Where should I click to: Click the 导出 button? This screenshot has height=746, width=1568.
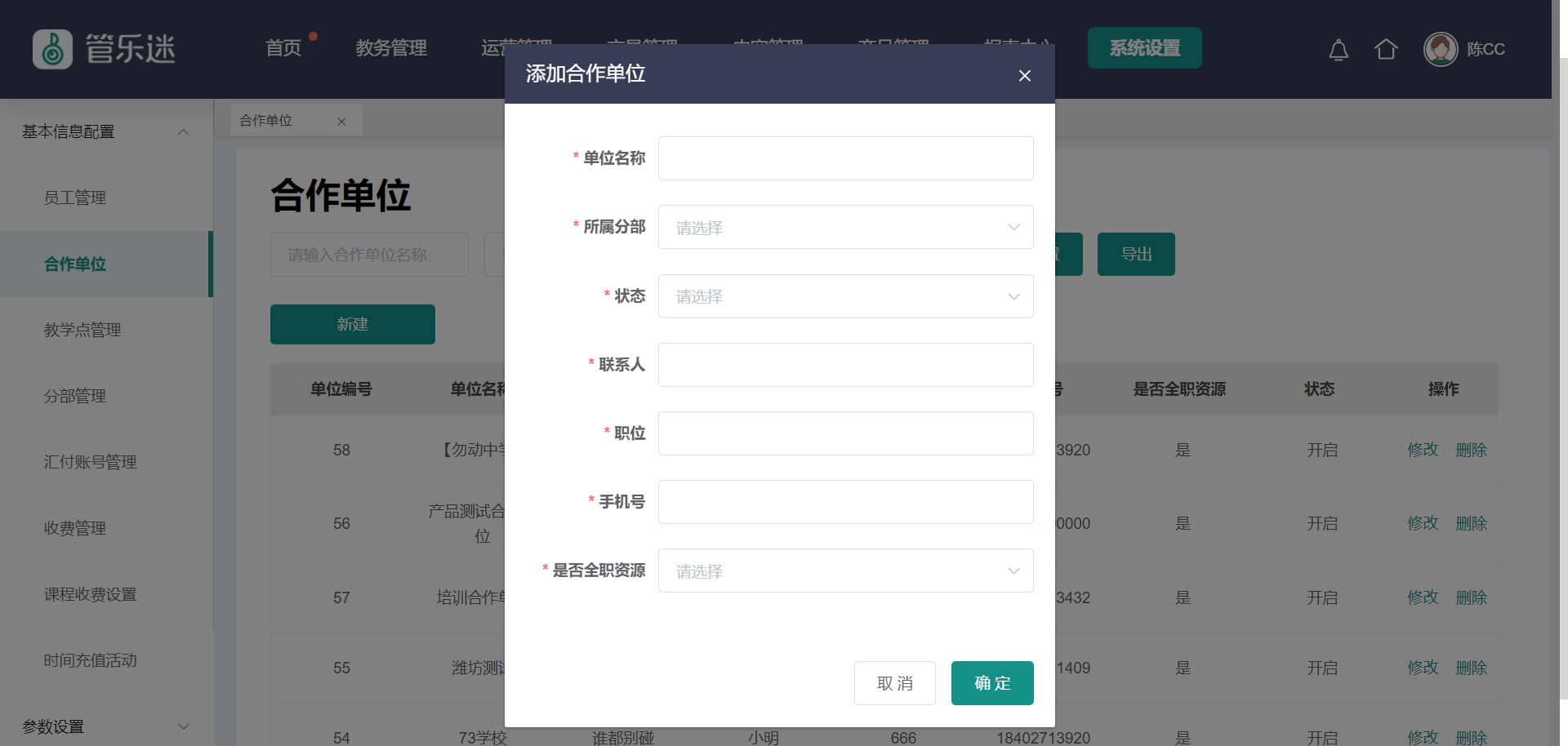tap(1135, 255)
